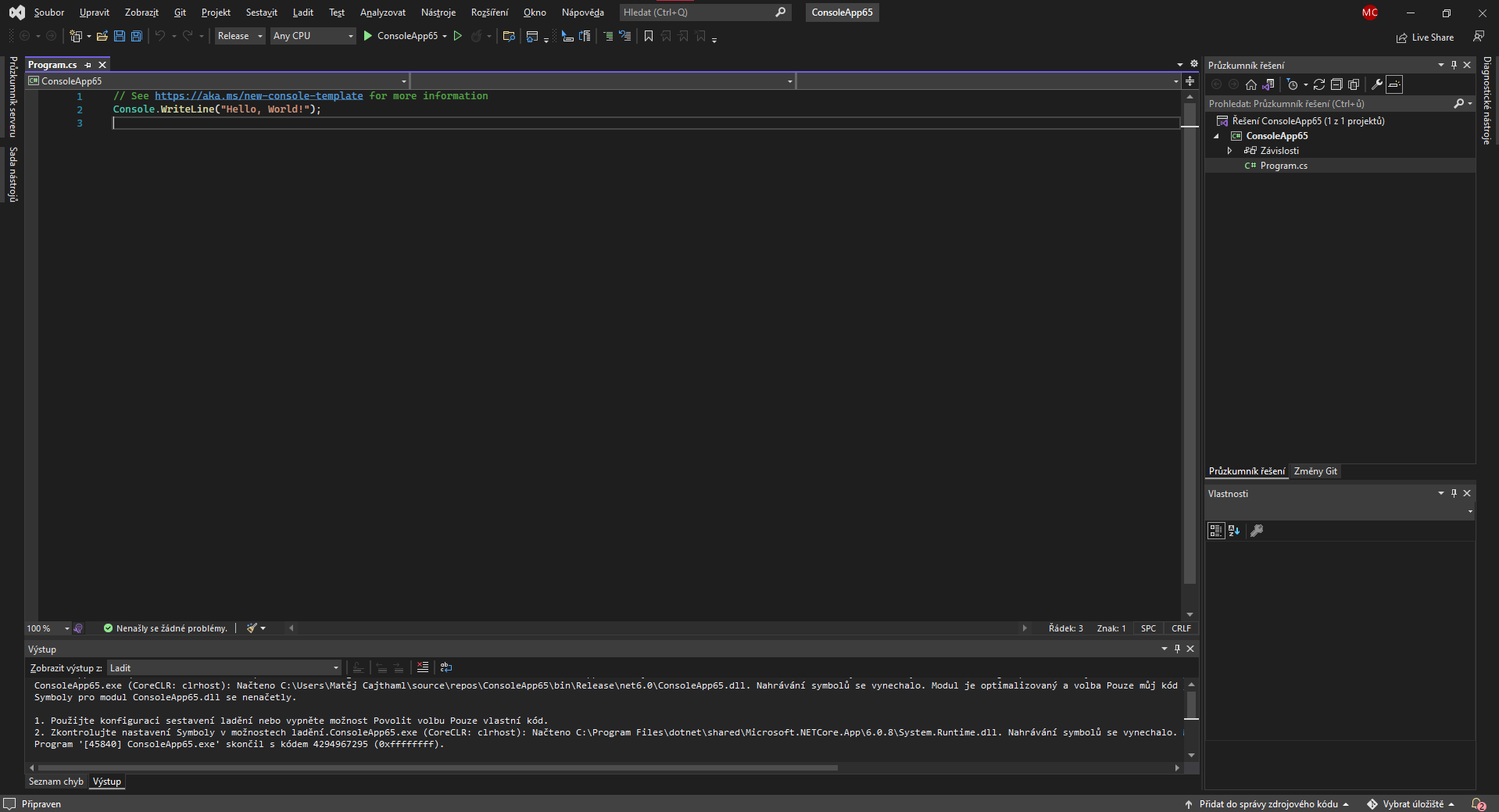Expand the Závislosti tree node
Screen dimensions: 1499x812
tap(1229, 151)
